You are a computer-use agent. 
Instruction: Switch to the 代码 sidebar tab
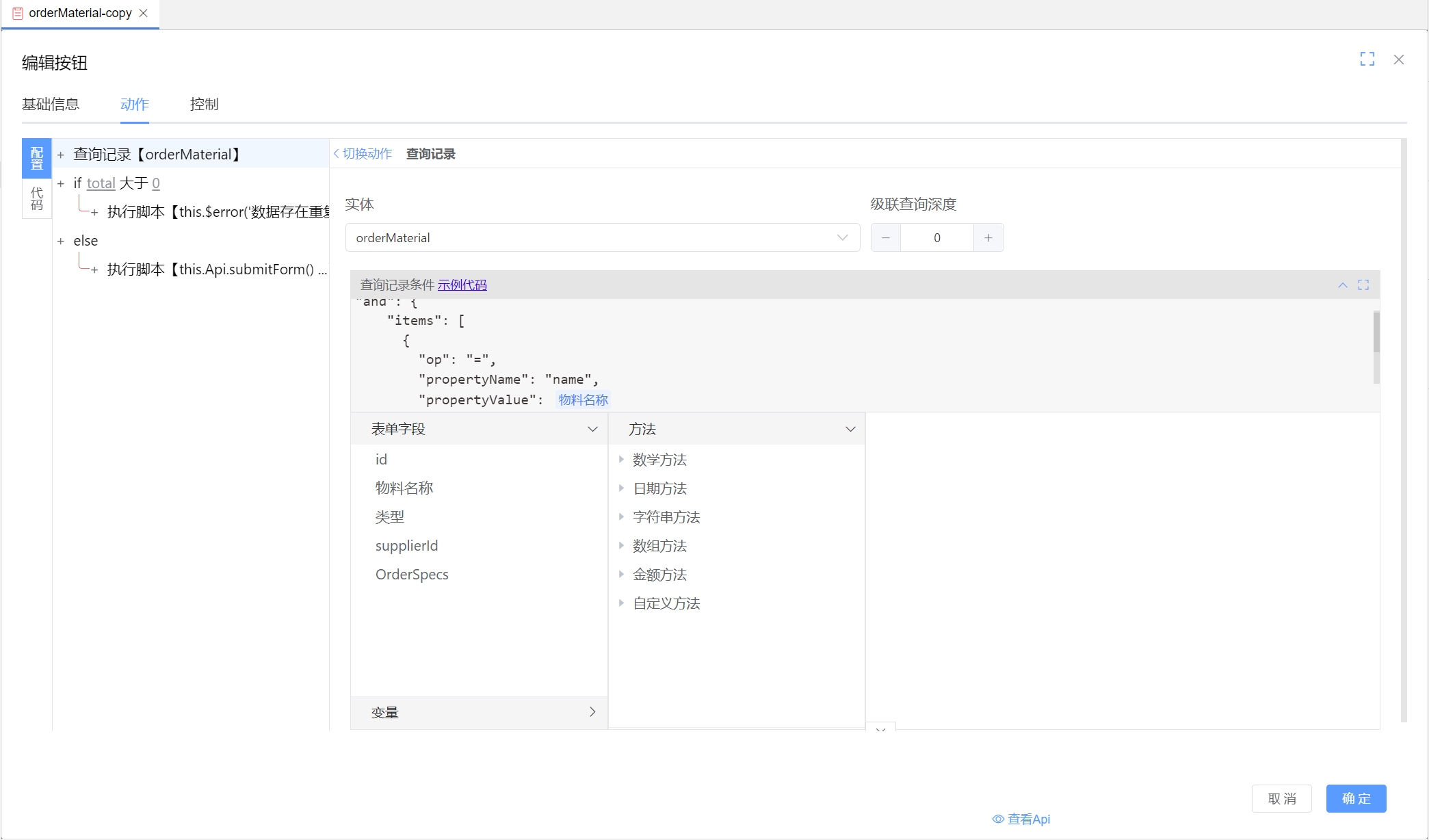point(36,199)
